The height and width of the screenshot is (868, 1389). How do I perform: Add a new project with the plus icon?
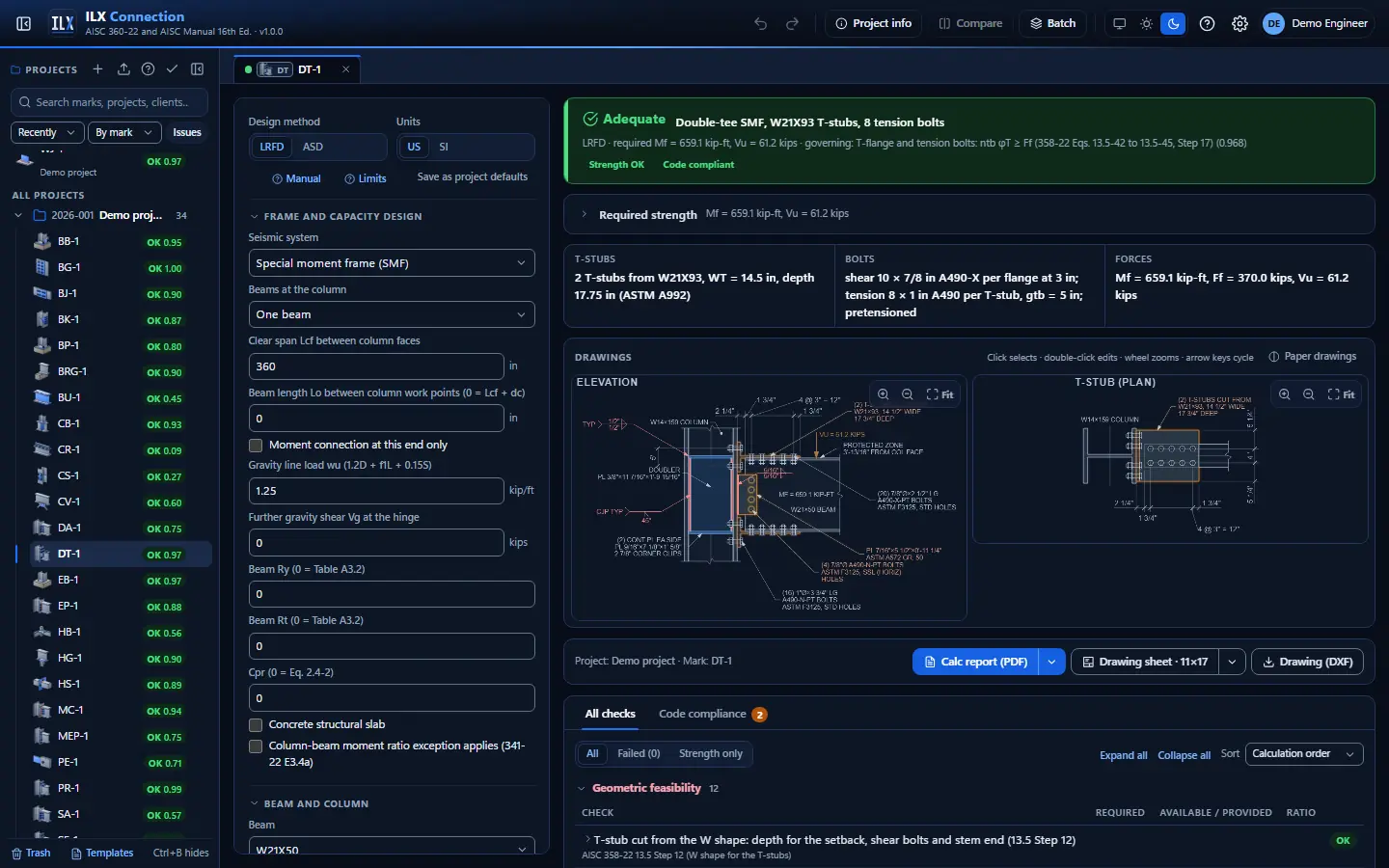pos(97,69)
